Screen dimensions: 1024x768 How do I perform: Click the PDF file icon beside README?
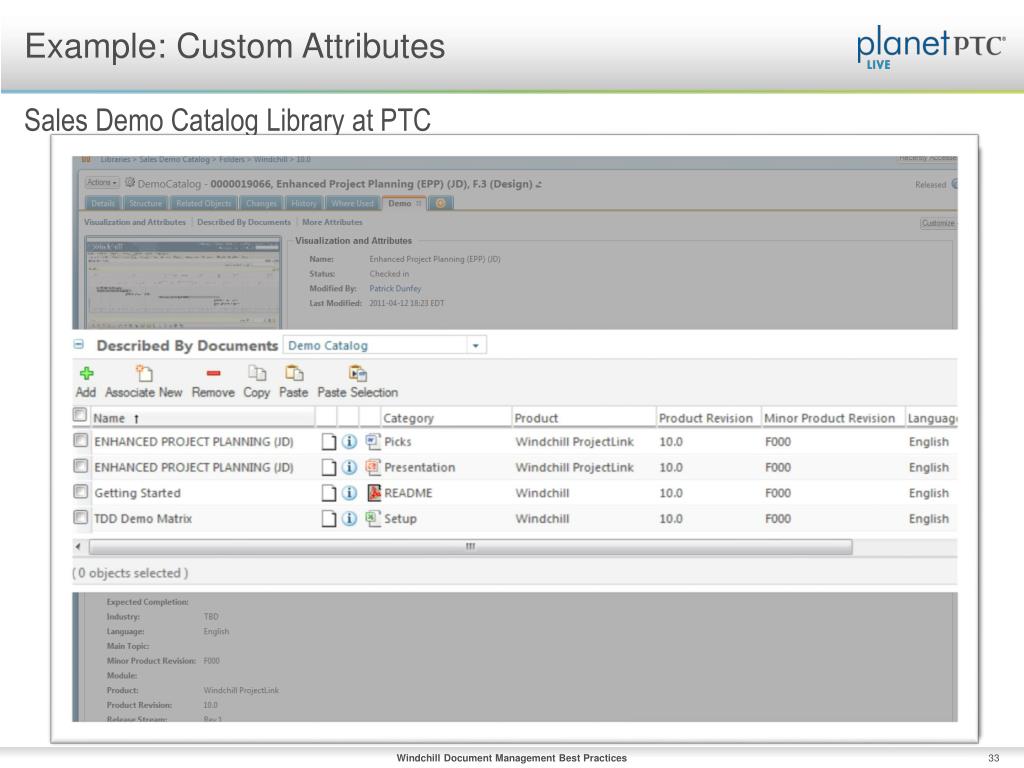(x=374, y=492)
